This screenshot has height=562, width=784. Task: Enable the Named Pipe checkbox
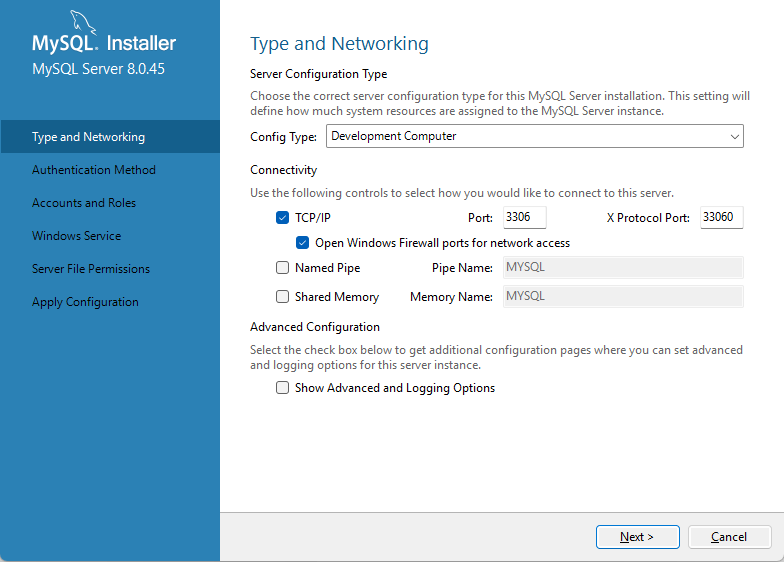pyautogui.click(x=282, y=268)
